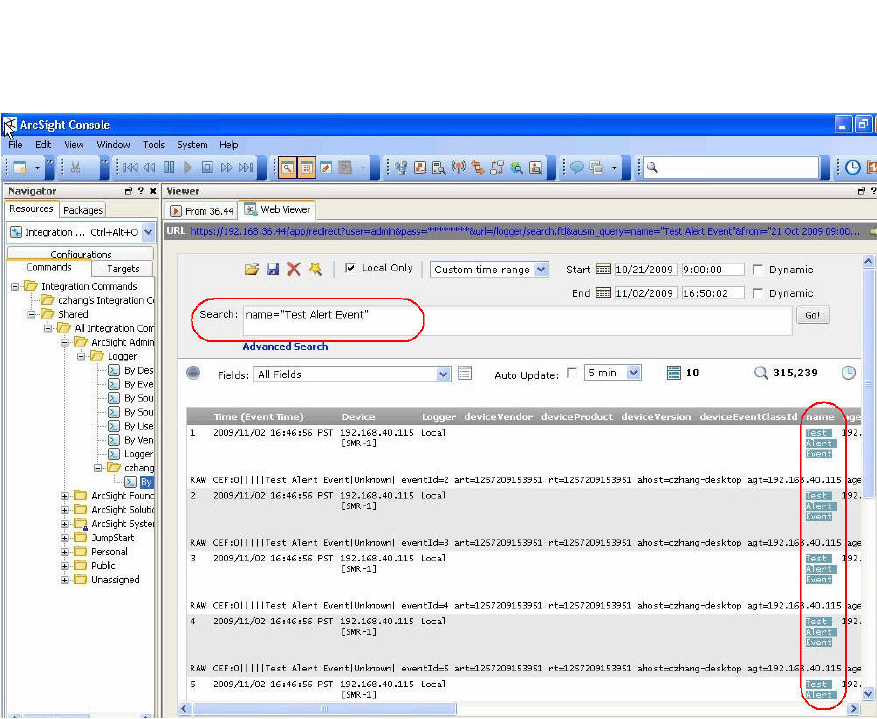Open the Start date calendar picker
This screenshot has width=877, height=719.
(x=603, y=269)
